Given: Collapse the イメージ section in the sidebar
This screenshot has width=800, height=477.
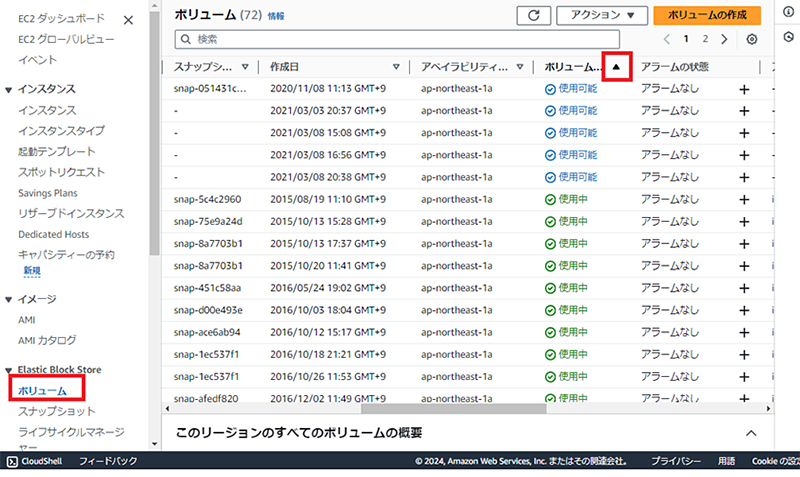Looking at the screenshot, I should (8, 299).
